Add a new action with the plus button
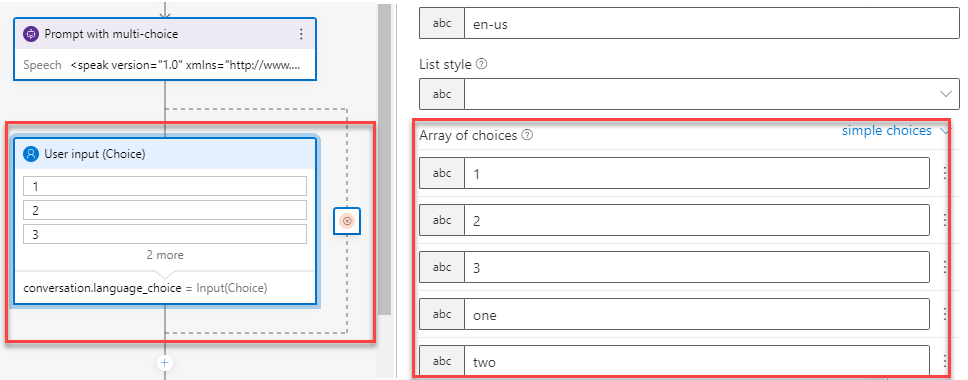 point(165,363)
